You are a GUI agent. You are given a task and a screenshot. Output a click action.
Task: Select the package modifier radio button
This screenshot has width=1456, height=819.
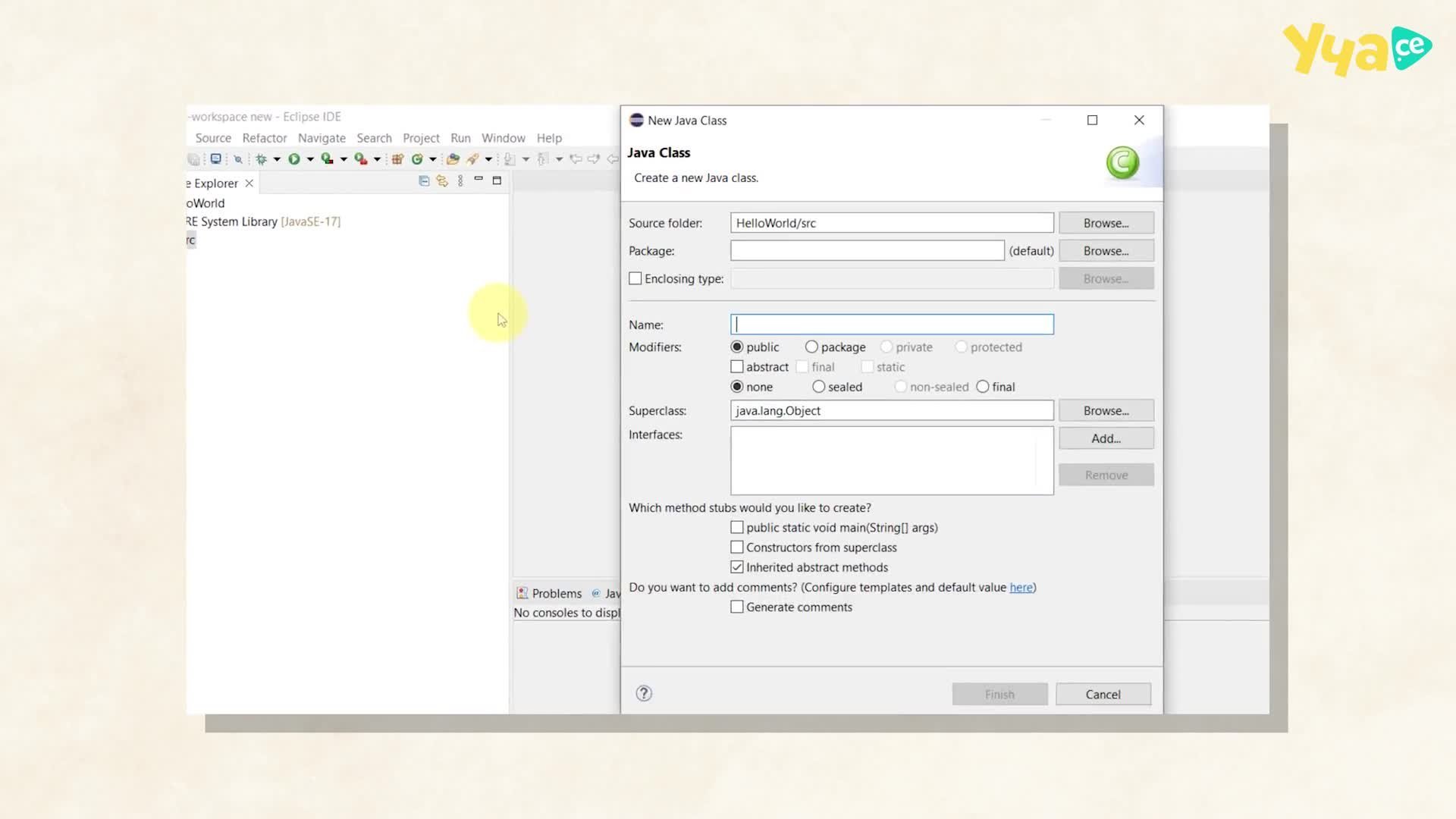pos(811,347)
